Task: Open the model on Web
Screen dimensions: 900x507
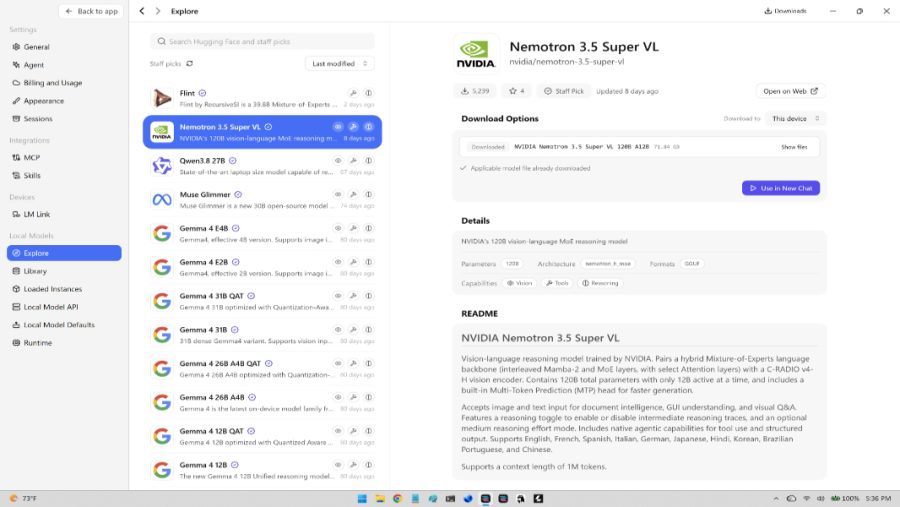Action: pos(790,91)
